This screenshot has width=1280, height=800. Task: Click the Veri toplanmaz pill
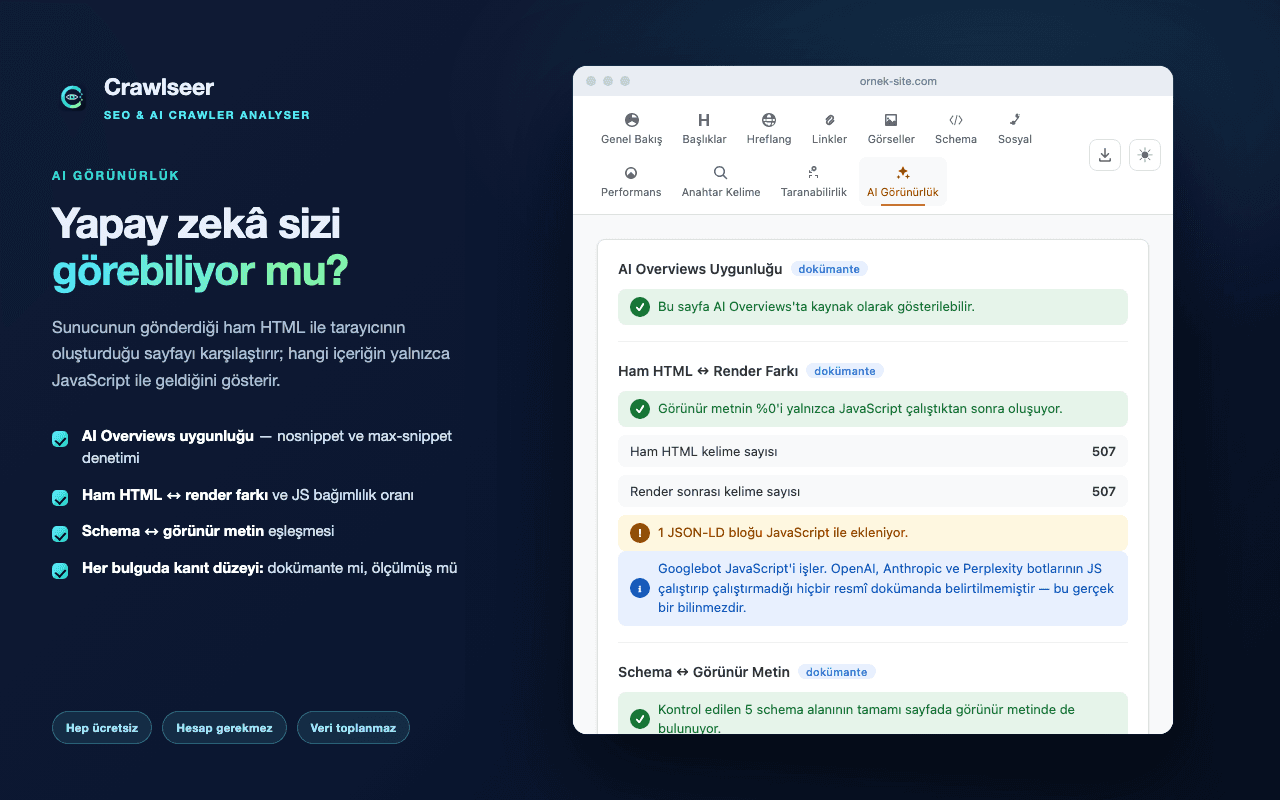[353, 728]
